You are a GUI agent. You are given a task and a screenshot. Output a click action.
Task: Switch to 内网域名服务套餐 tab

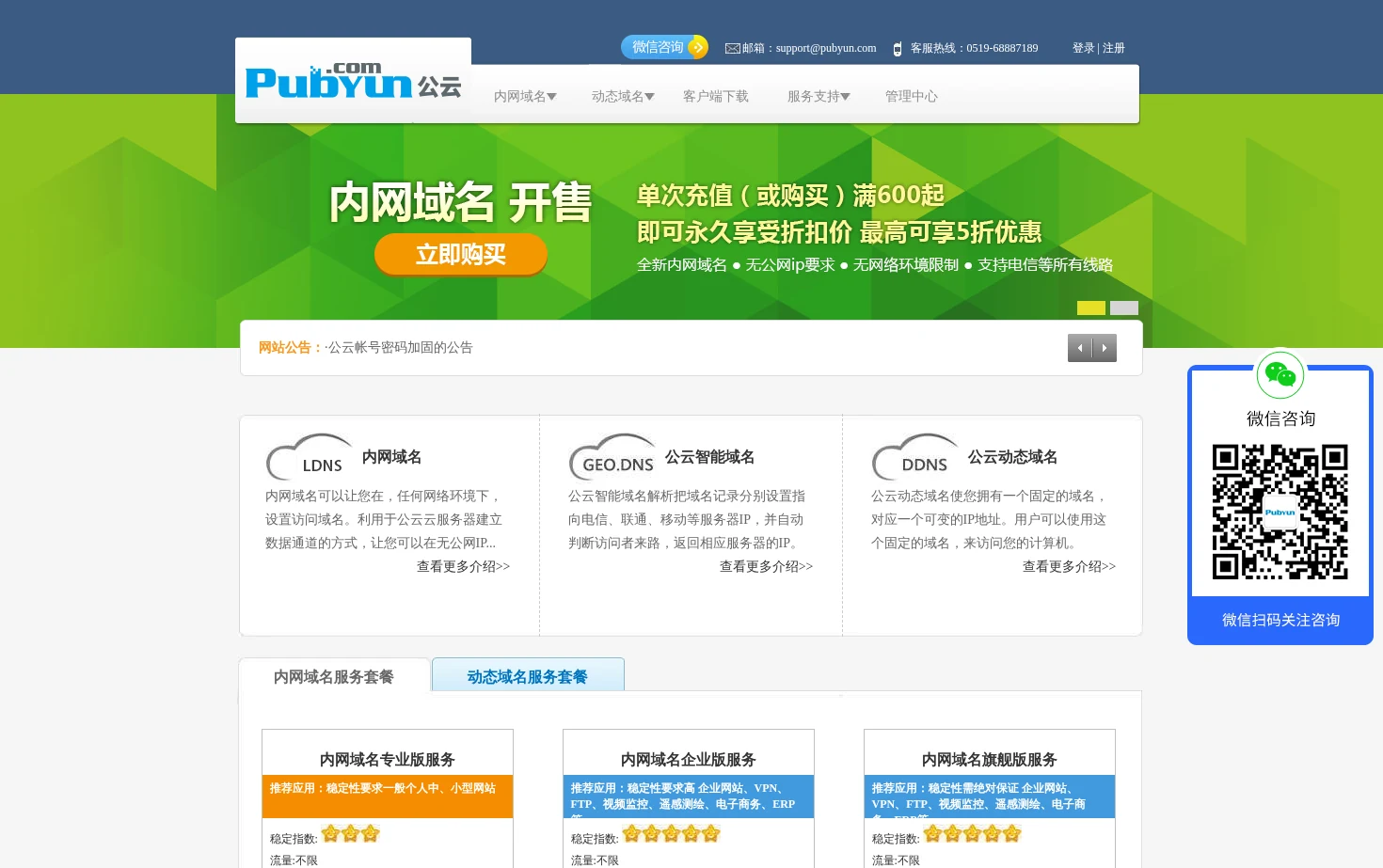tap(334, 676)
